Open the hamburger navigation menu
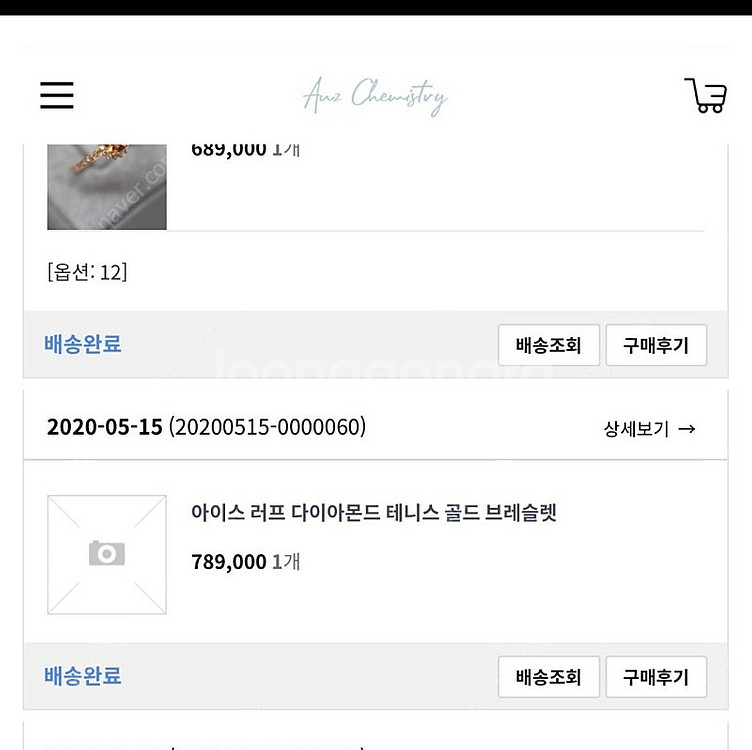The height and width of the screenshot is (750, 752). [x=57, y=95]
